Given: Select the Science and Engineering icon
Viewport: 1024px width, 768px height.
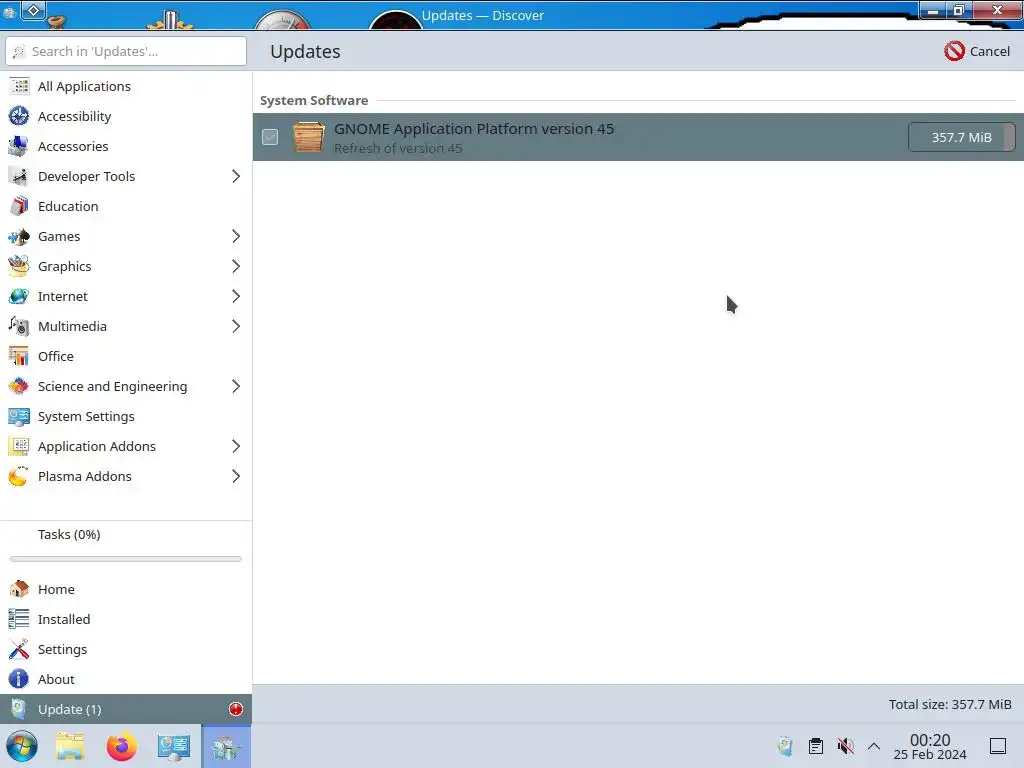Looking at the screenshot, I should coord(19,387).
